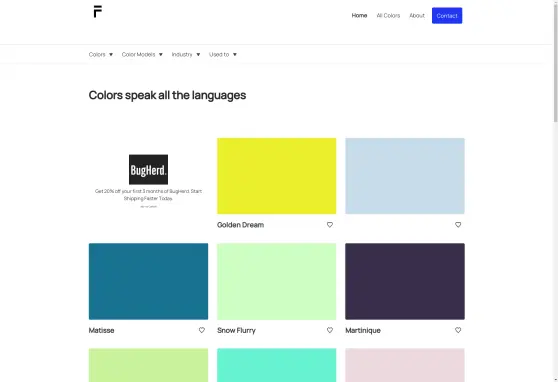Click the BugHerd ad logo
This screenshot has width=558, height=382.
(148, 169)
